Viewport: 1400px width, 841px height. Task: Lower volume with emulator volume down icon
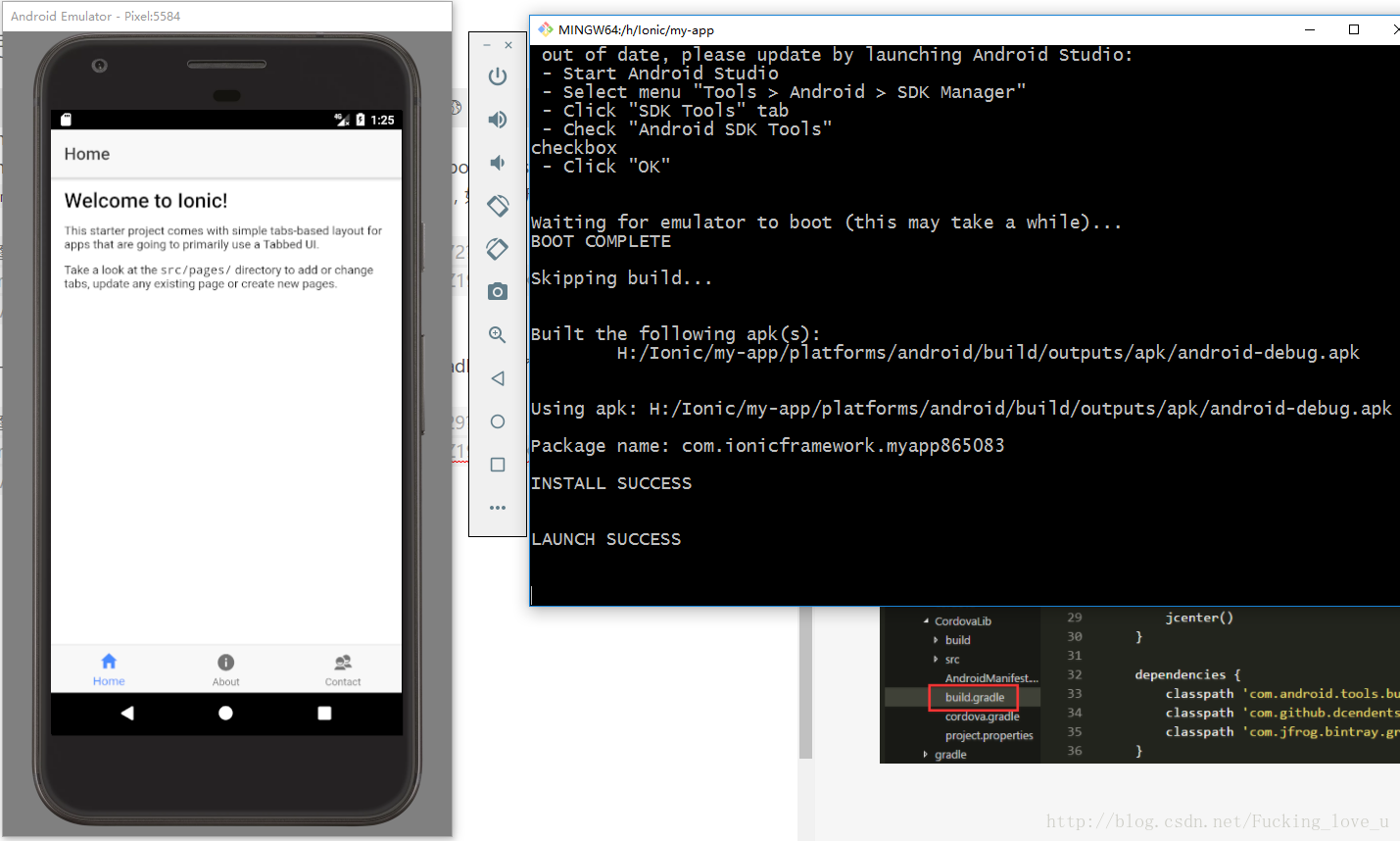coord(498,163)
